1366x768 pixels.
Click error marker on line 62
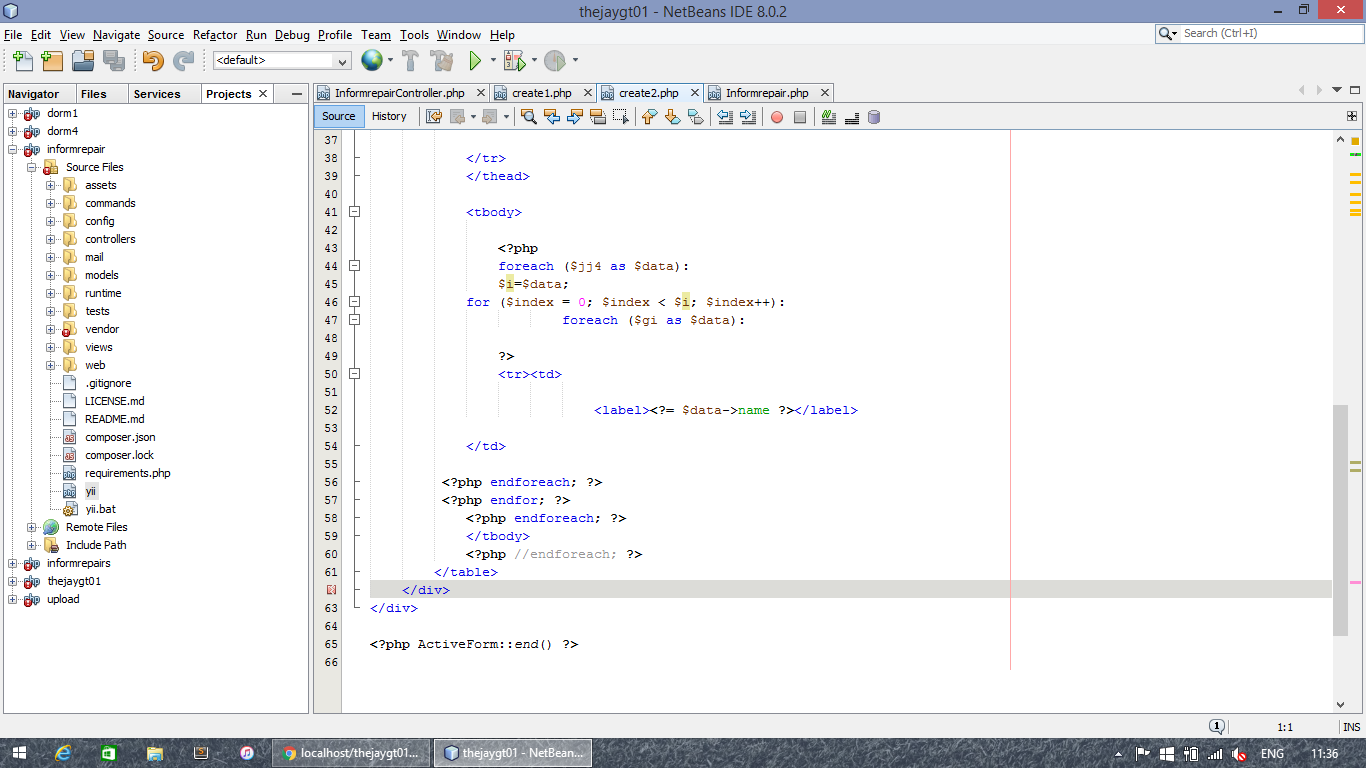331,590
